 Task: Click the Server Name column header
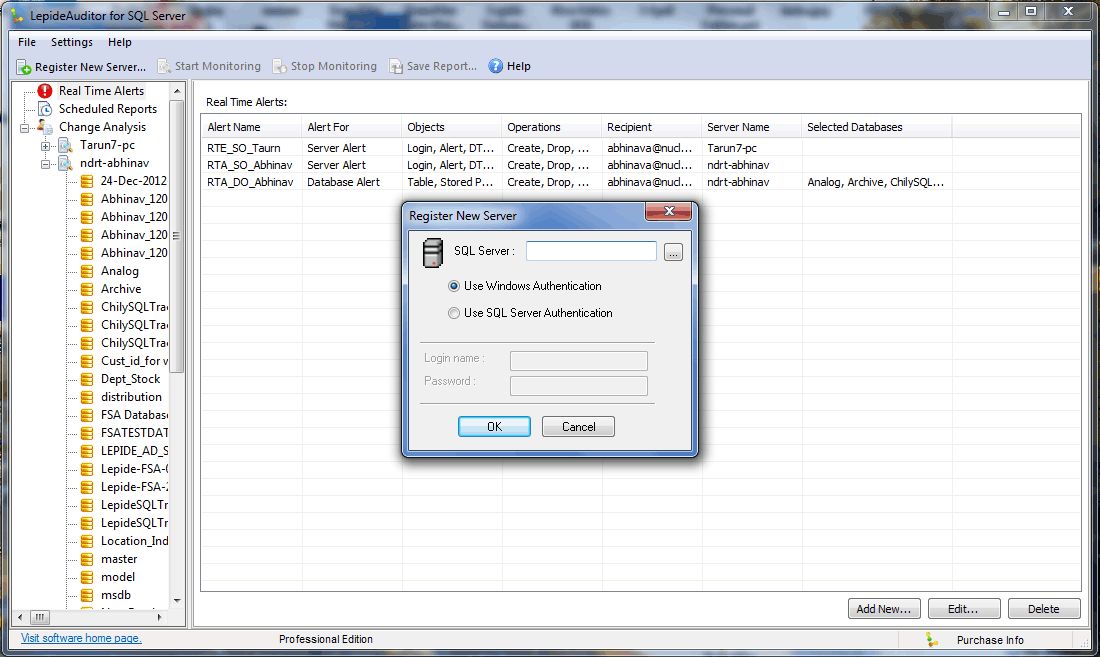click(x=751, y=127)
